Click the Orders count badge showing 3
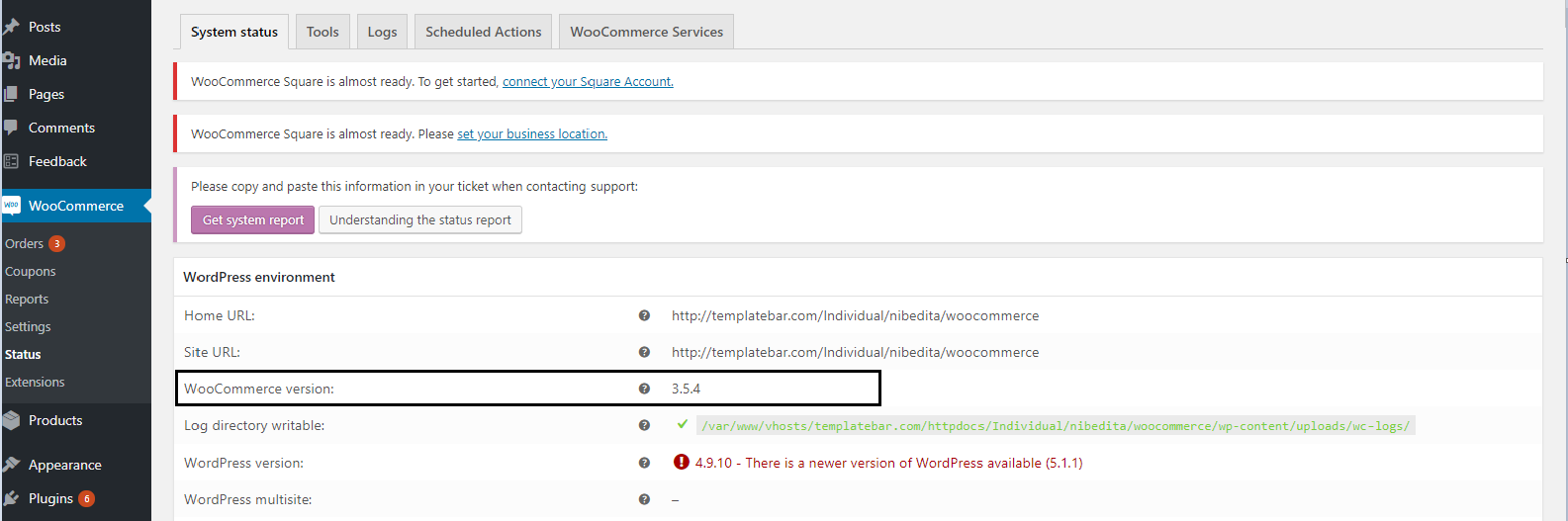 pos(57,243)
